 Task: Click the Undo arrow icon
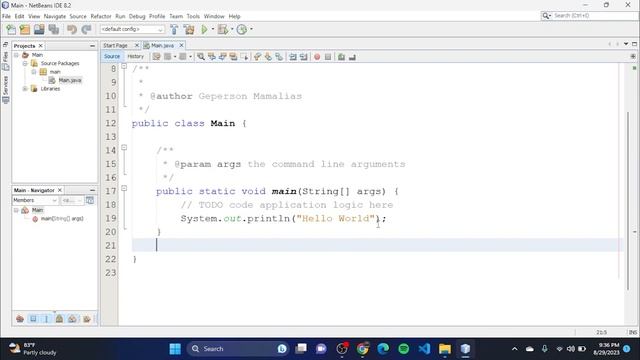coord(72,29)
